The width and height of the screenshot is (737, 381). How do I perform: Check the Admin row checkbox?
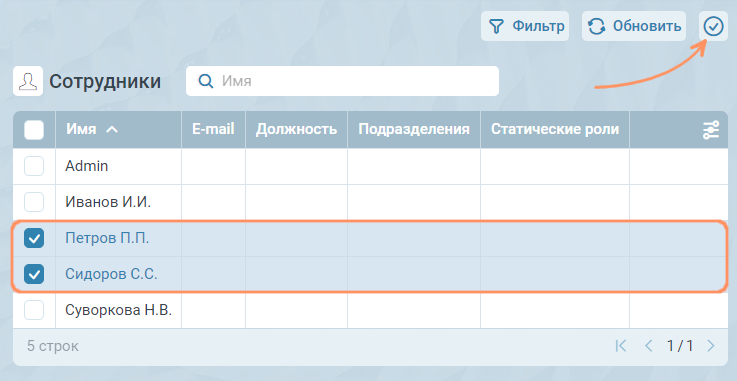(34, 166)
